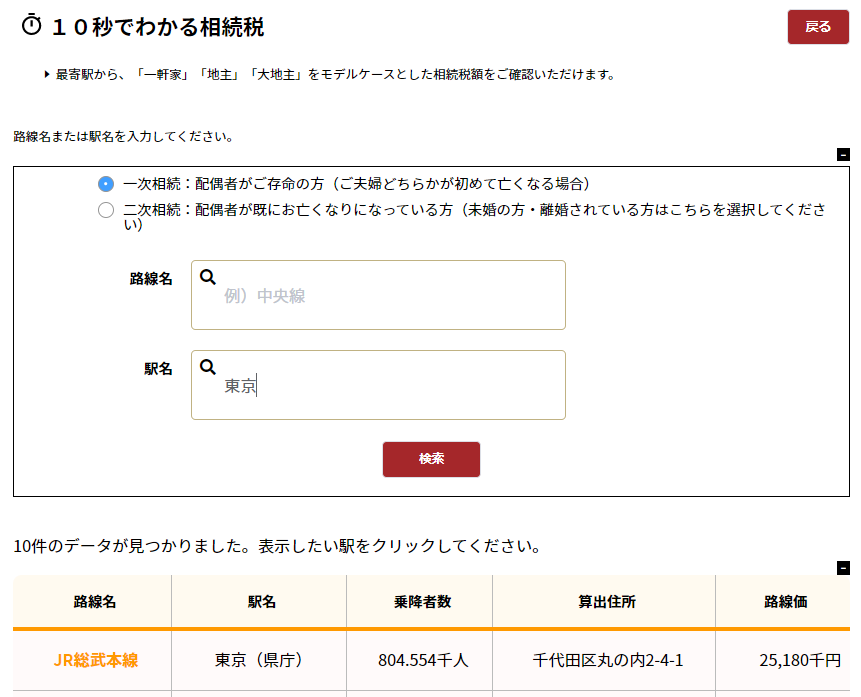The height and width of the screenshot is (697, 861).
Task: Select the 東京（県庁） station cell
Action: coord(259,660)
